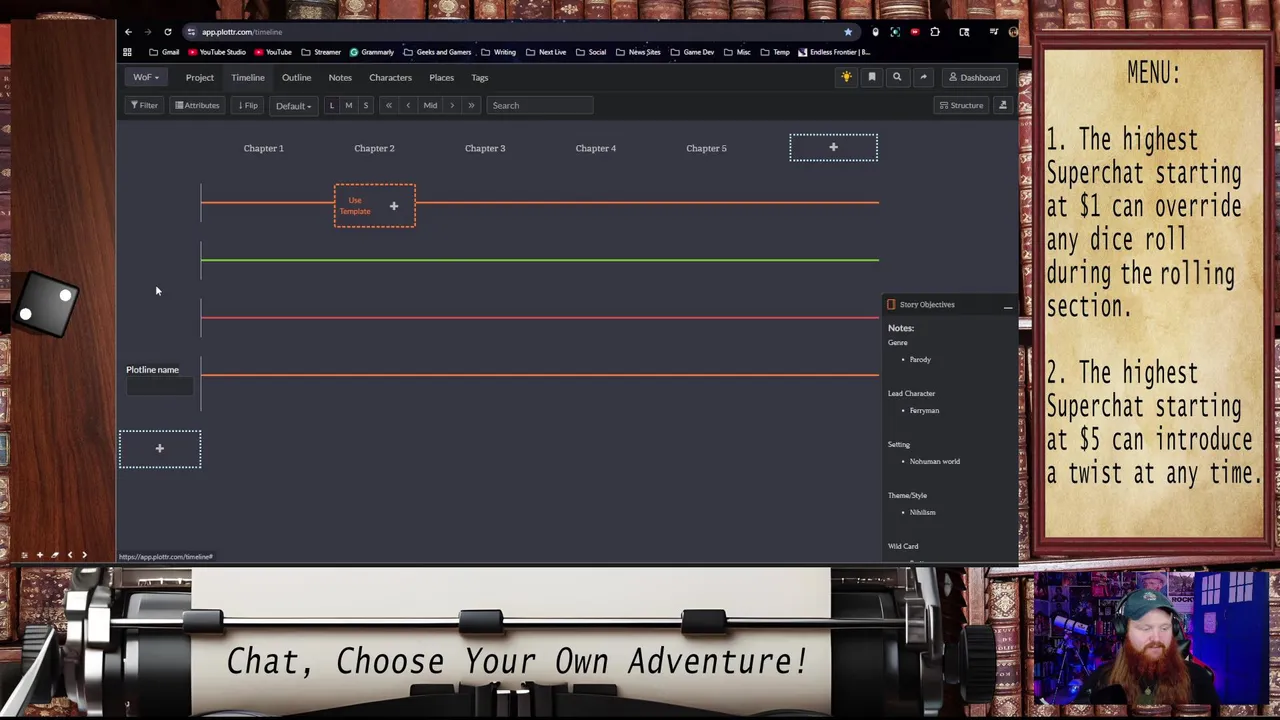Open the Chrome apps grid icon
Image resolution: width=1280 pixels, height=720 pixels.
(x=127, y=52)
